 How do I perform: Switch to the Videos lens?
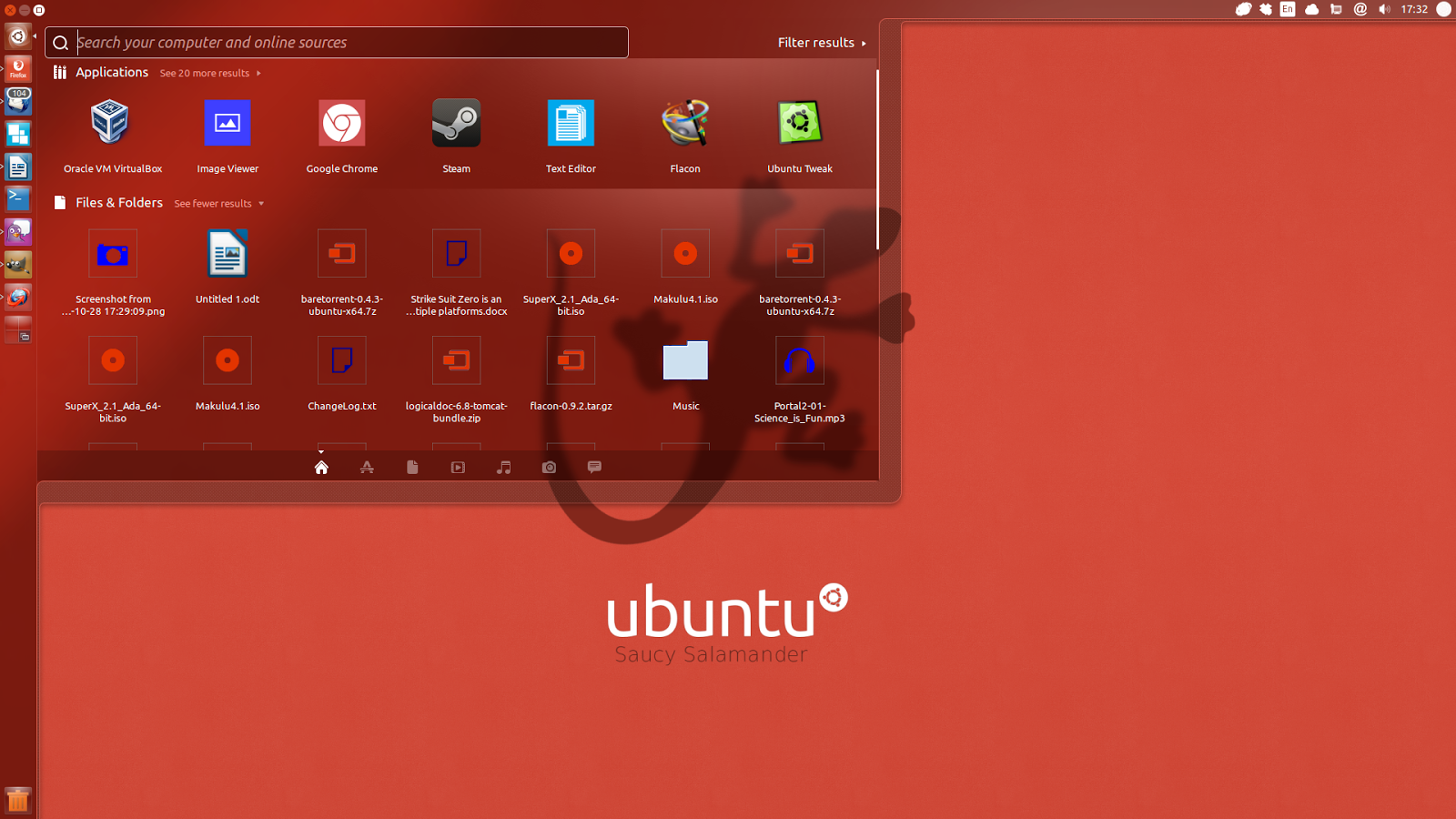[x=458, y=467]
